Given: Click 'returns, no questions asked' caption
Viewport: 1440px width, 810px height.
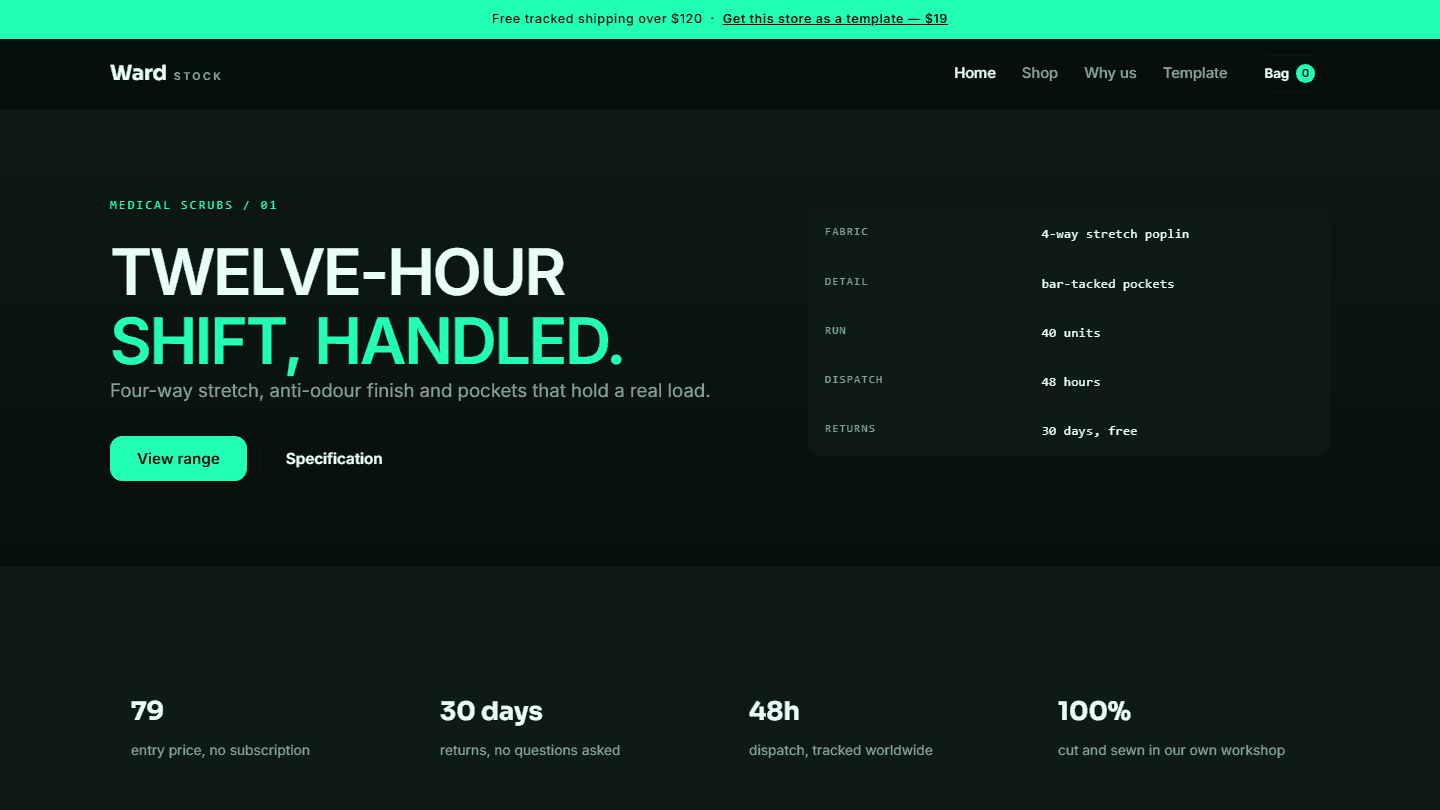Looking at the screenshot, I should 530,750.
